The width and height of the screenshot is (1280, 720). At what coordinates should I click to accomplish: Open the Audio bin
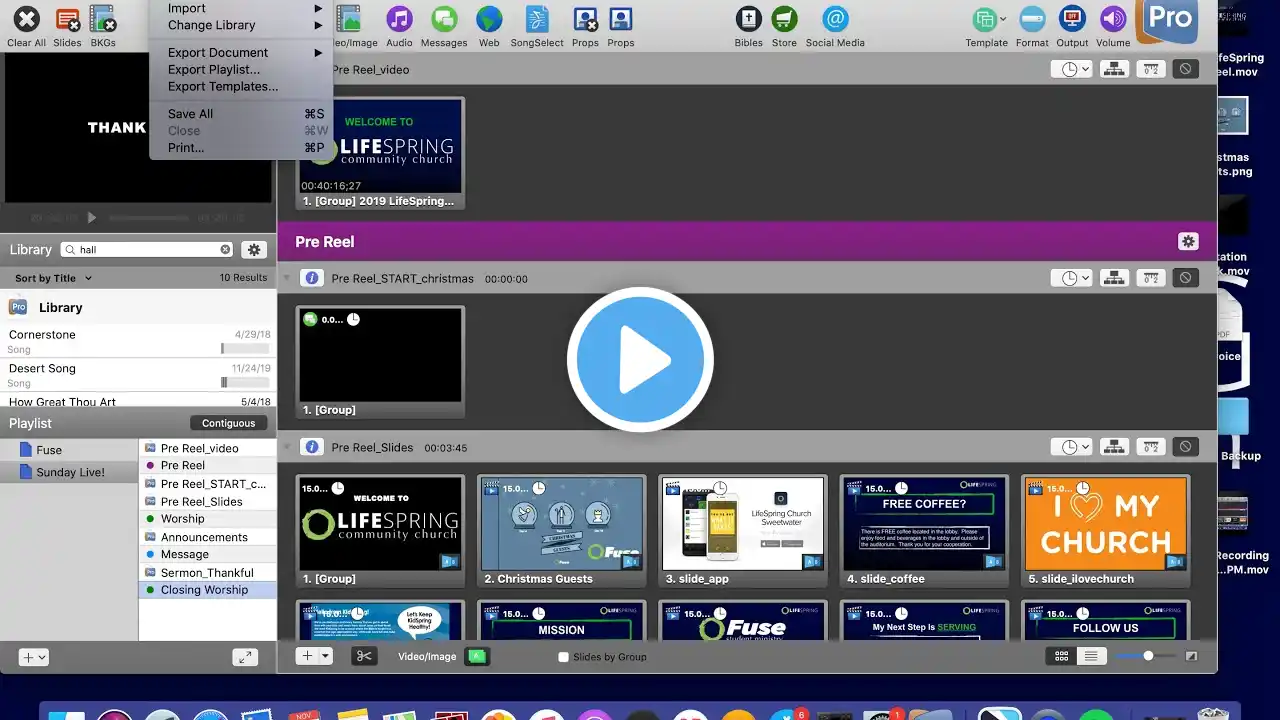399,19
